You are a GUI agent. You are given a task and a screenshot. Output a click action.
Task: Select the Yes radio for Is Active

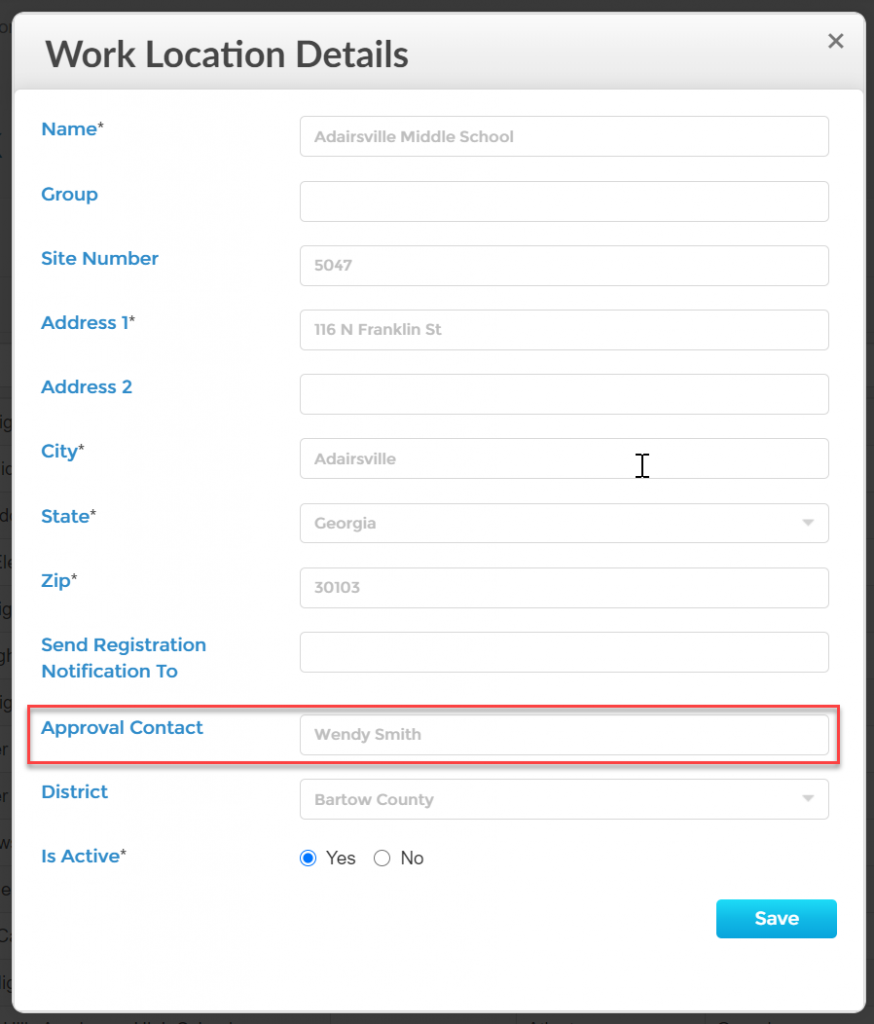pos(308,858)
